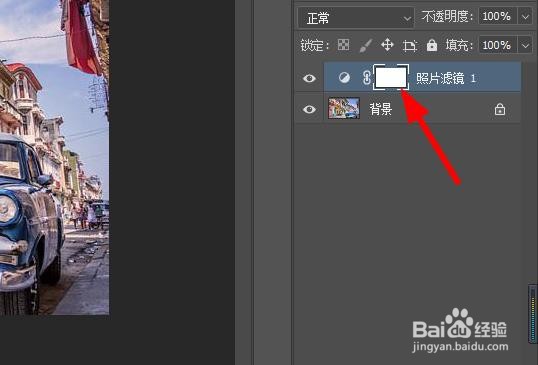Toggle lock transparent pixels icon
Viewport: 538px width, 365px height.
pyautogui.click(x=343, y=45)
